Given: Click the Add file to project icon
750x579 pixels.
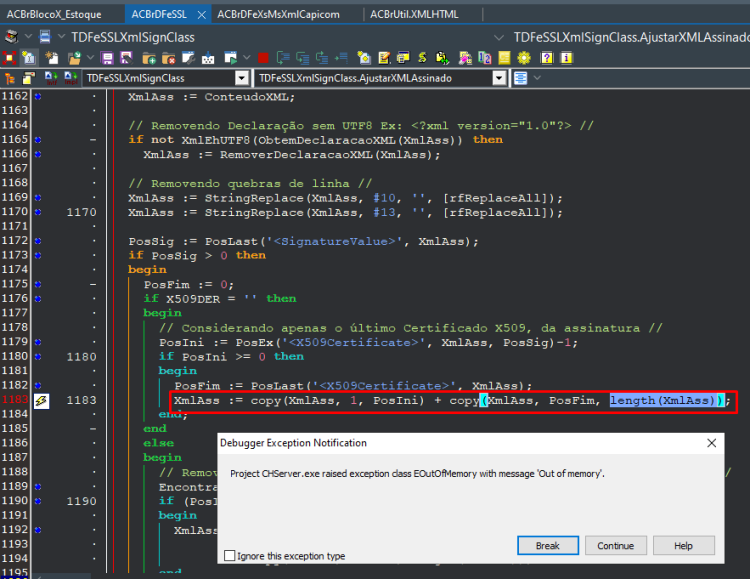Looking at the screenshot, I should coord(149,58).
